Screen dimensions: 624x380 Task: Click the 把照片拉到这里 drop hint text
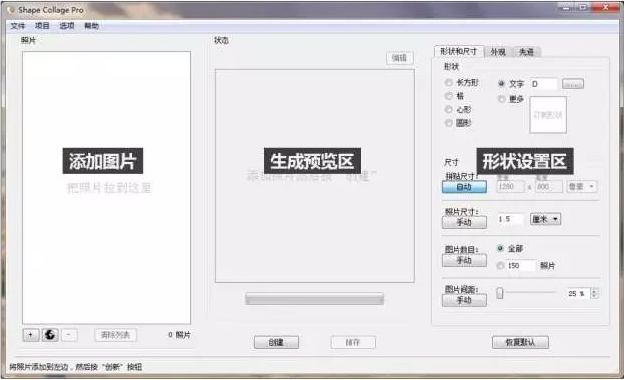click(109, 187)
